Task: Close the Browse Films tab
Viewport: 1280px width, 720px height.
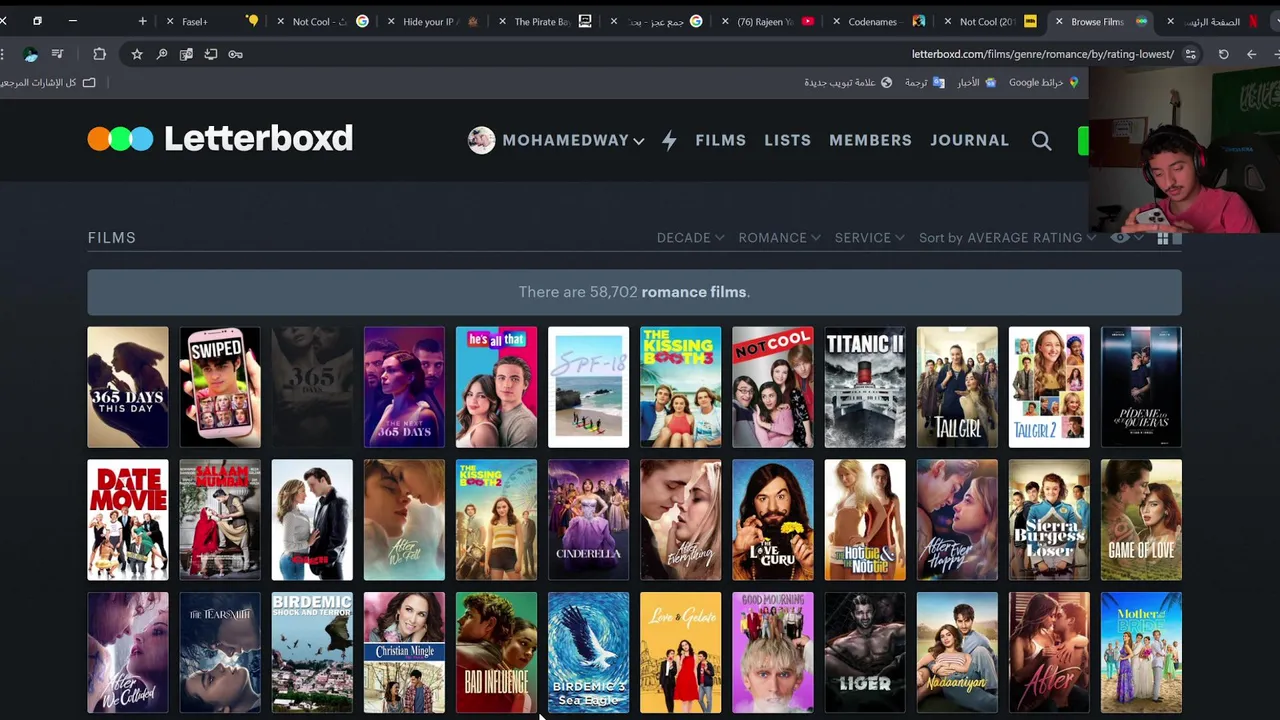Action: pos(1059,21)
